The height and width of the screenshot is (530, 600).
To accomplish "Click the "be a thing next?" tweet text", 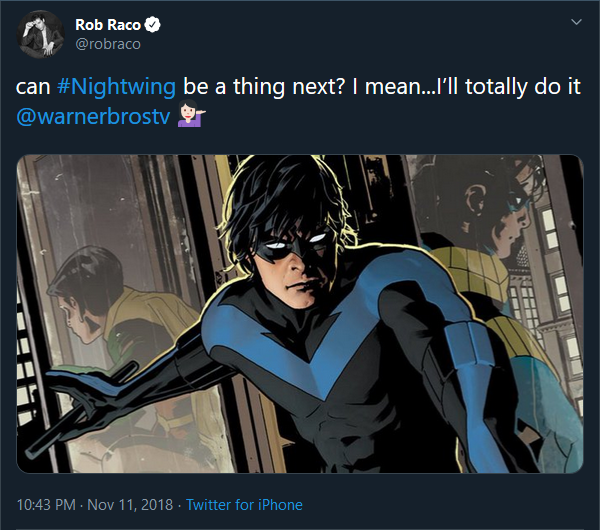I will (262, 86).
